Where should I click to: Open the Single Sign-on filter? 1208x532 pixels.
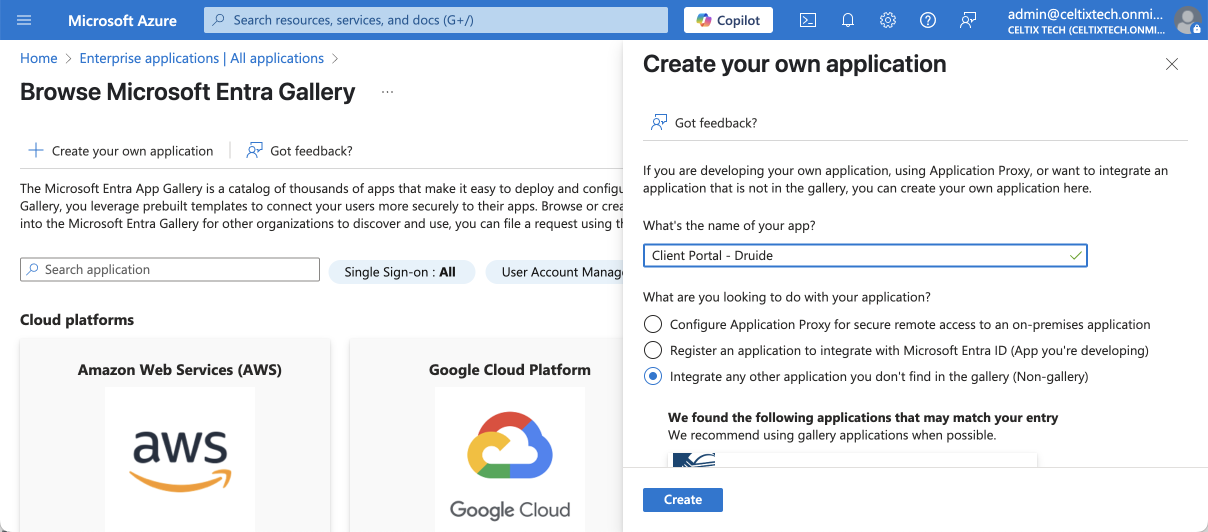[400, 272]
